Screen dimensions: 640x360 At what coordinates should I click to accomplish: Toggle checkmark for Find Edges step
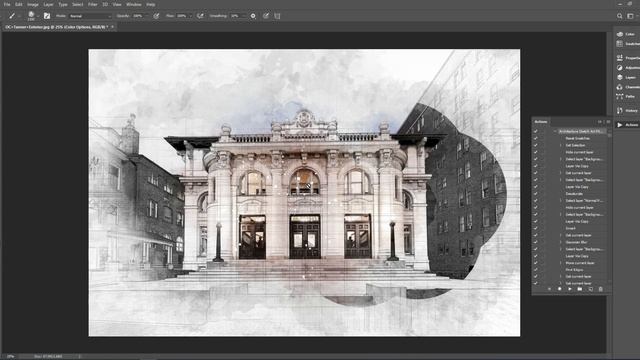tap(536, 270)
